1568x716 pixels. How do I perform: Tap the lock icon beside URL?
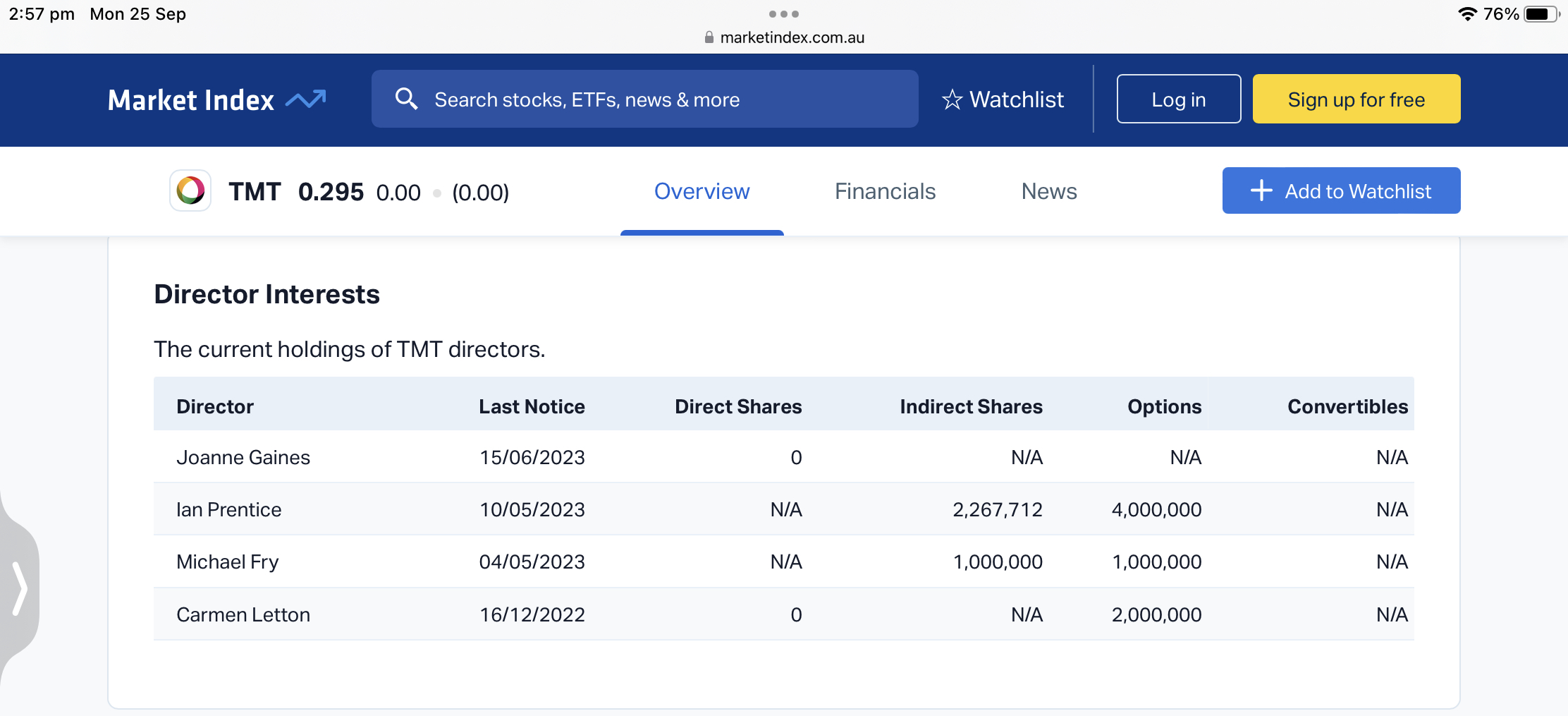click(x=709, y=37)
